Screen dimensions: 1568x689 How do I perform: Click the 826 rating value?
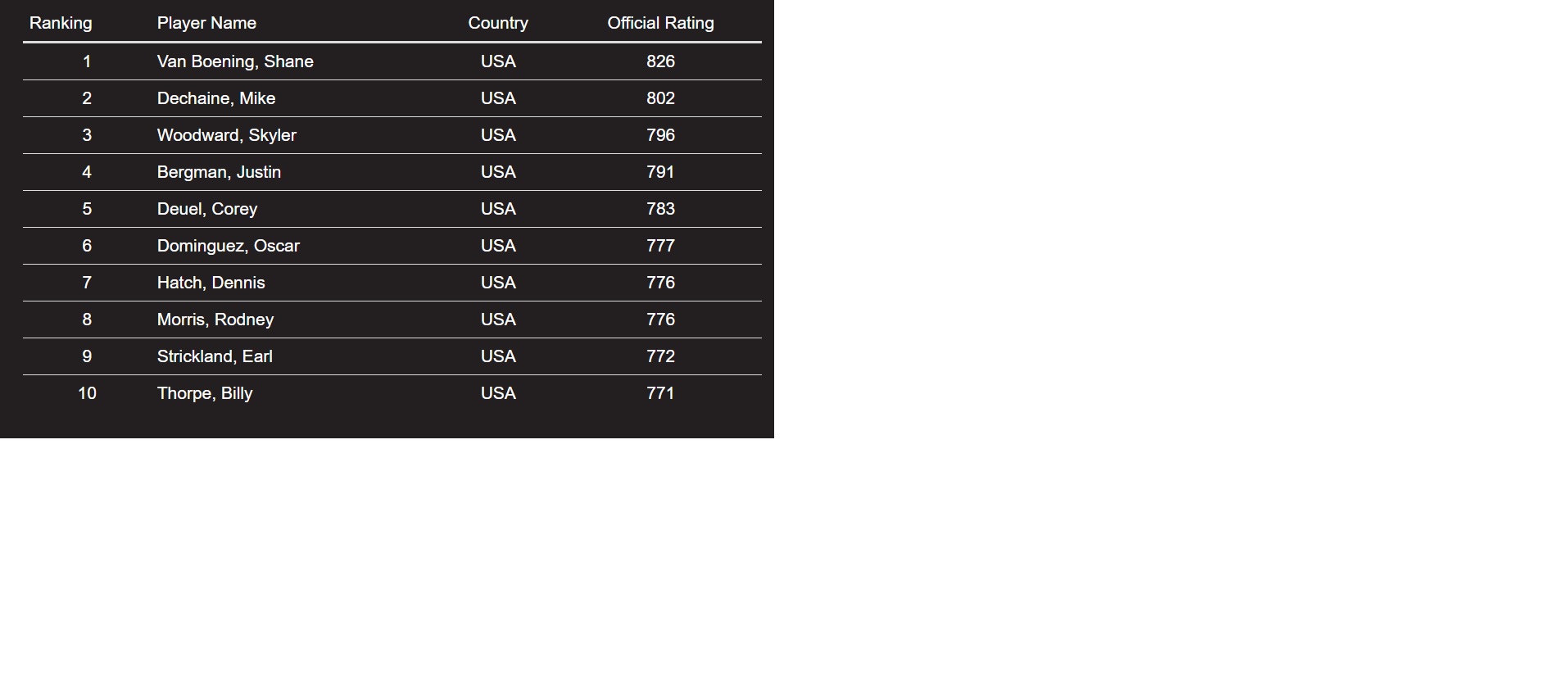(660, 61)
